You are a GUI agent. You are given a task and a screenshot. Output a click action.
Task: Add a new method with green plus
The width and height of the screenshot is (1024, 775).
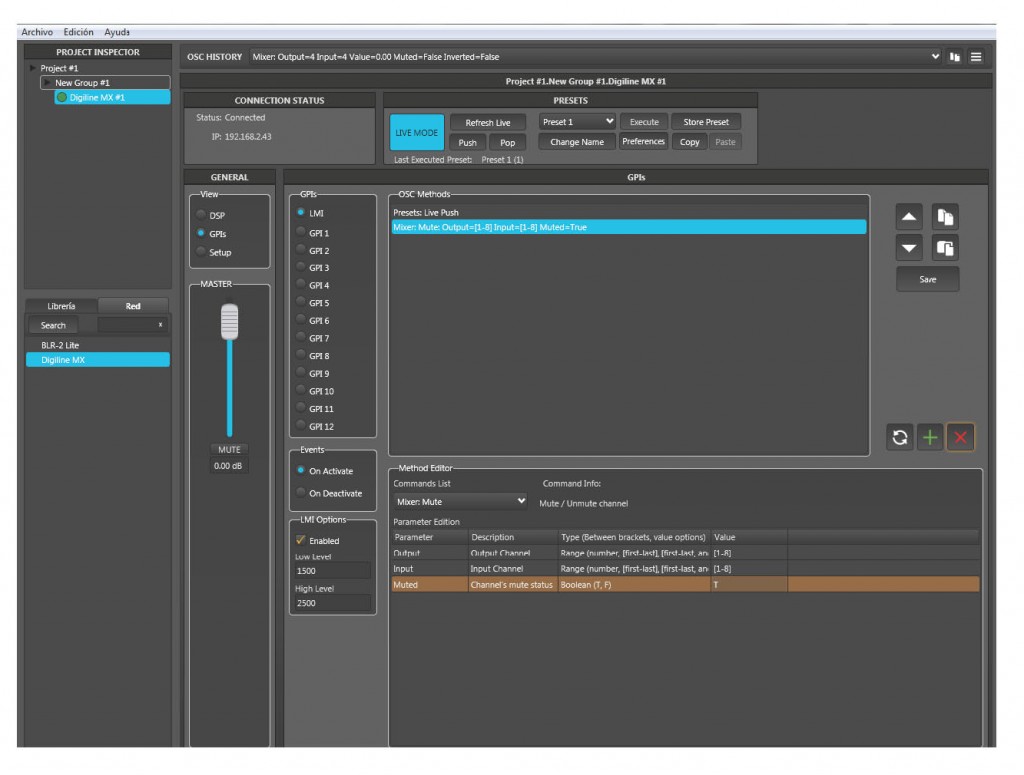tap(930, 437)
